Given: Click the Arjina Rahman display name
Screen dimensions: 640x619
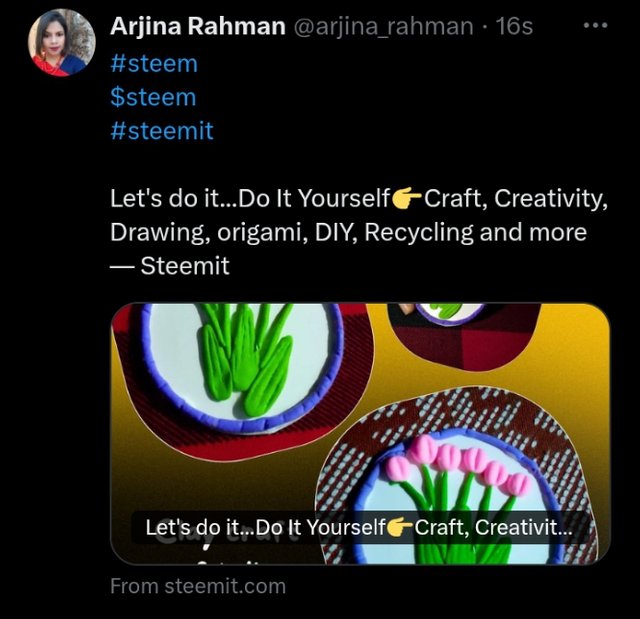Looking at the screenshot, I should coord(197,27).
